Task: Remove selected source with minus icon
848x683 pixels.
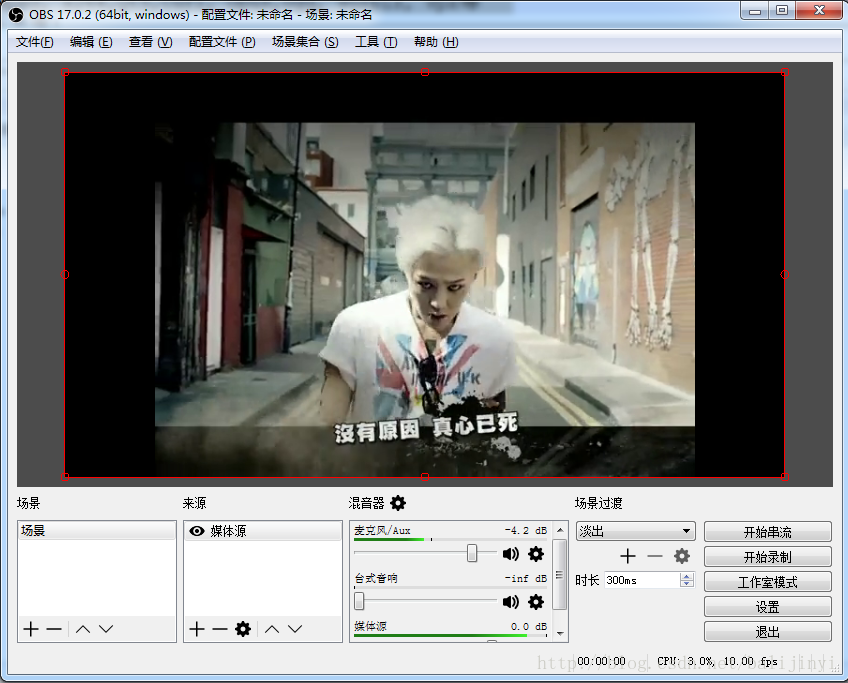Action: [x=220, y=629]
